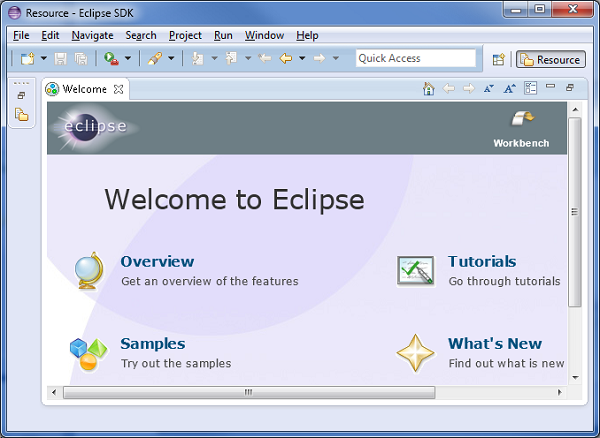This screenshot has width=600, height=438.
Task: Click the Welcome view forward arrow
Action: point(469,89)
